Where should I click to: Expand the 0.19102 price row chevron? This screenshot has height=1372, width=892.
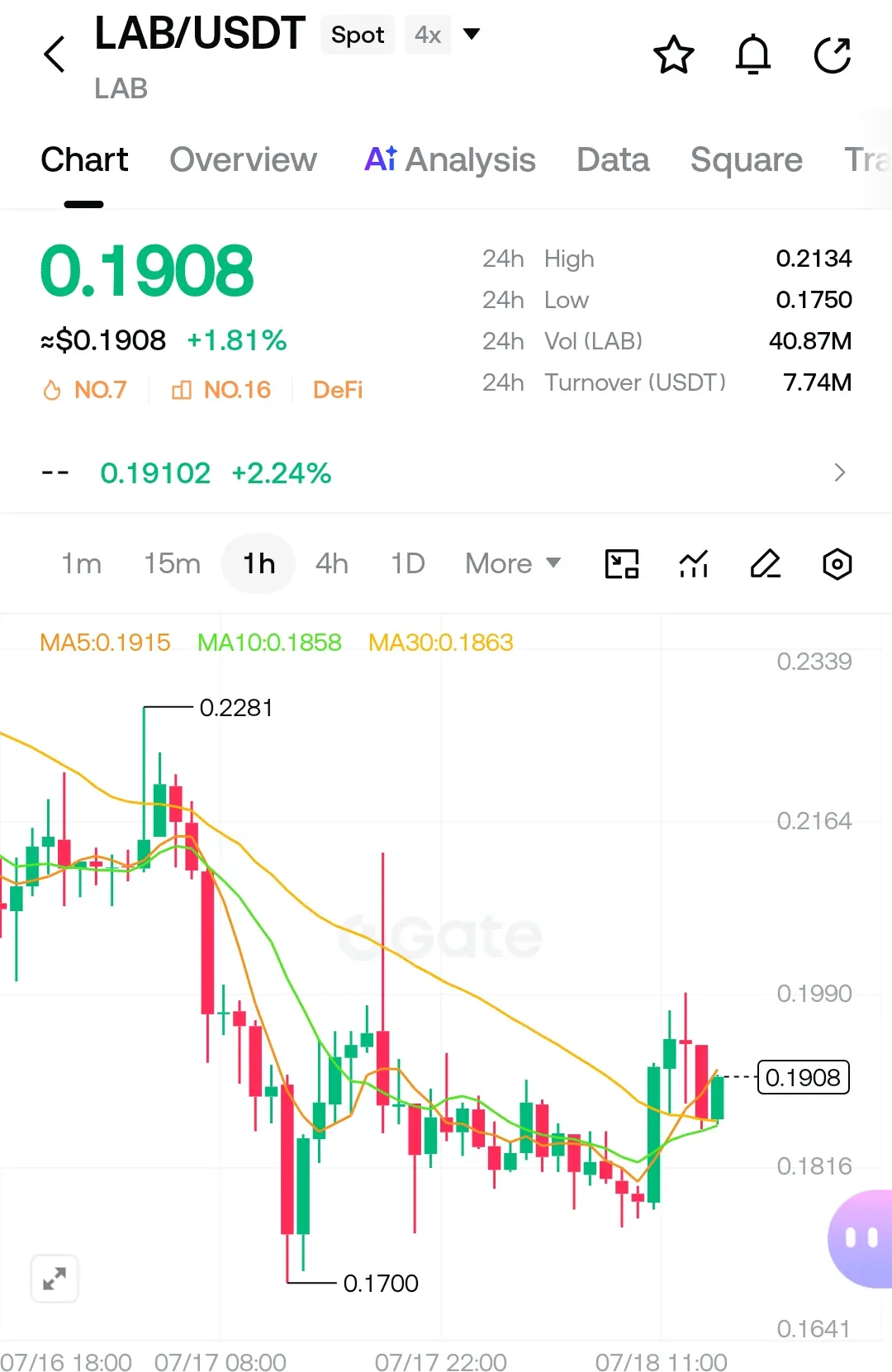(840, 472)
